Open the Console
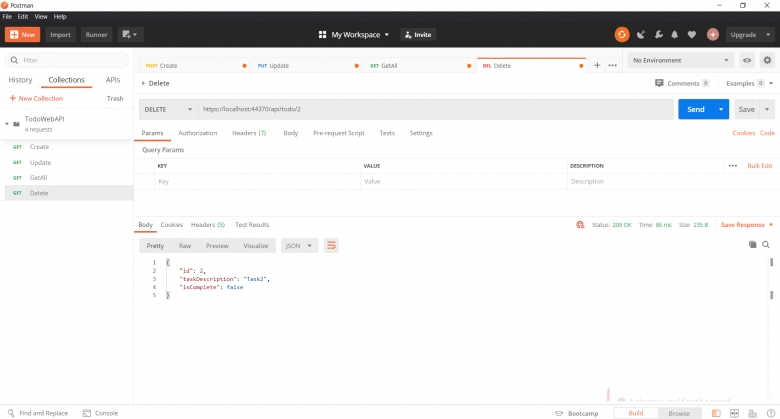This screenshot has width=780, height=419. point(100,413)
